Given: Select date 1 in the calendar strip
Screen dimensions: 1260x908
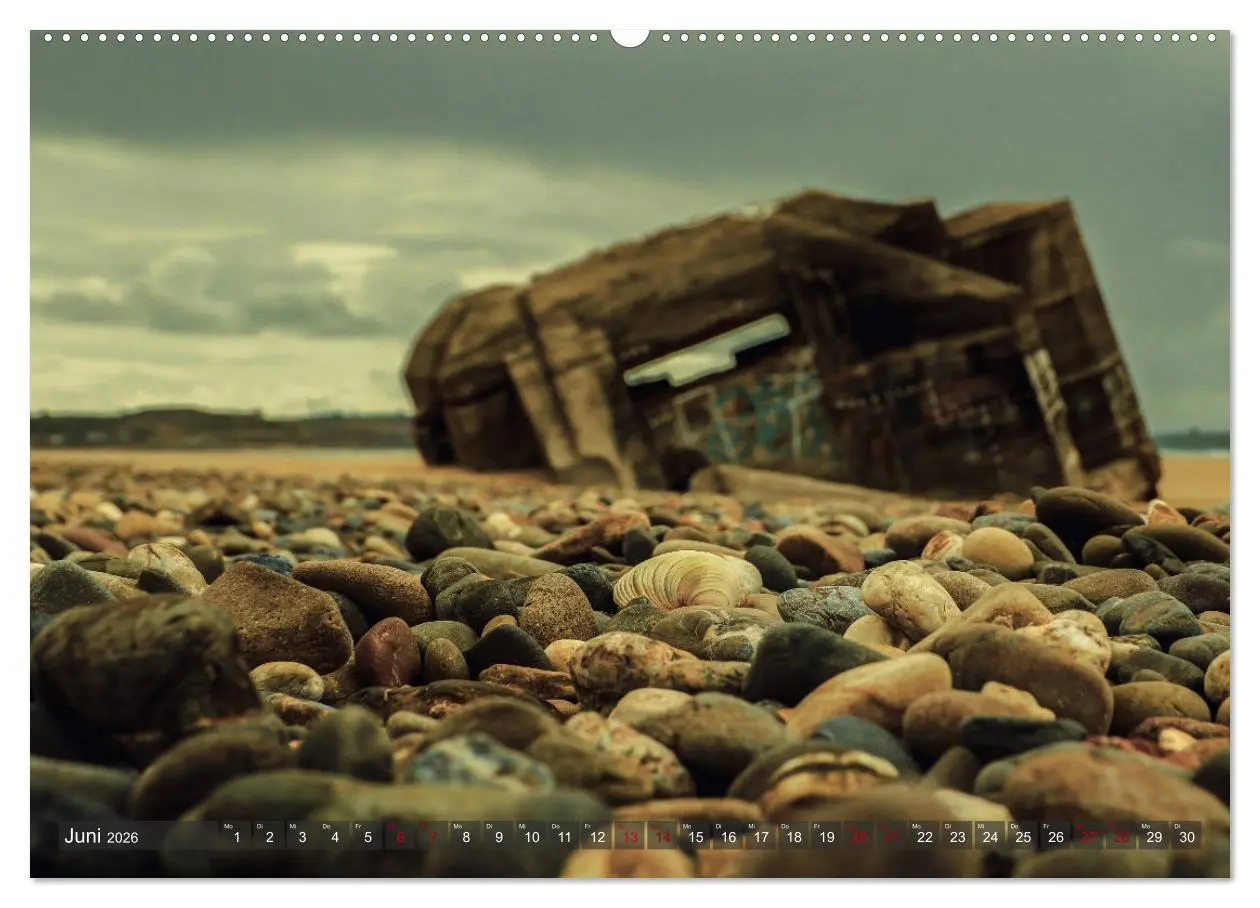Looking at the screenshot, I should click(236, 837).
